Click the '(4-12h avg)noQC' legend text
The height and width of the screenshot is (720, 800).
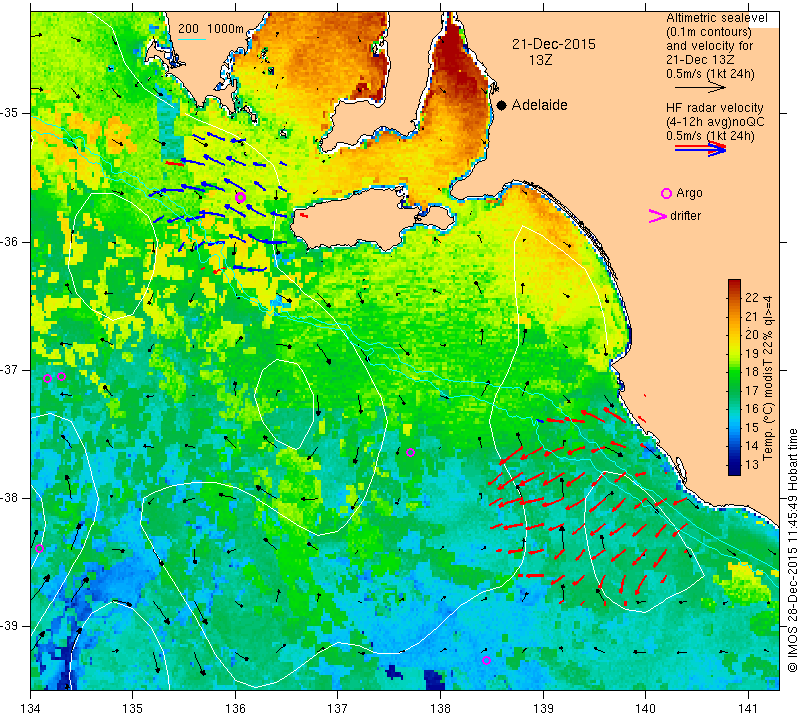click(715, 122)
